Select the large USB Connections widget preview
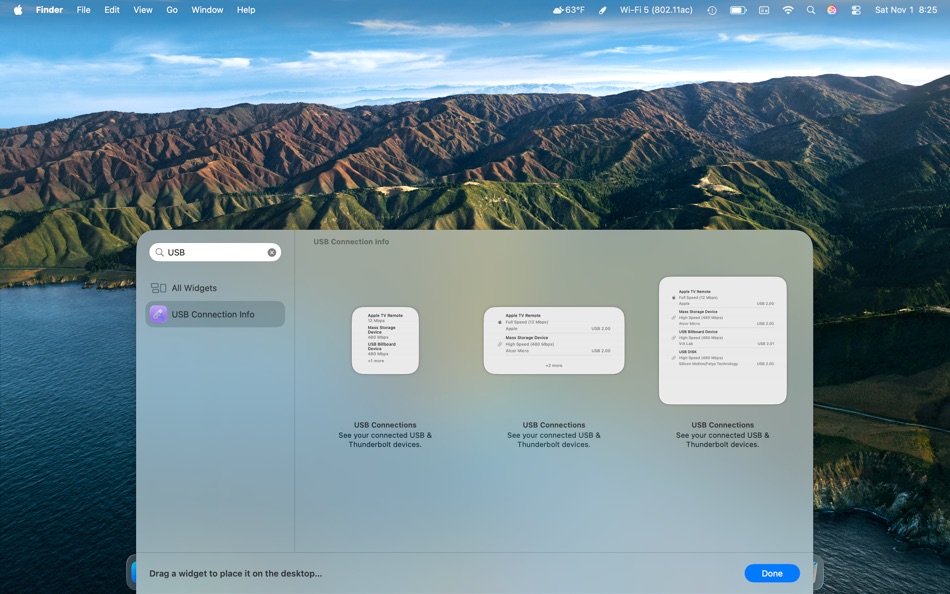The width and height of the screenshot is (950, 594). coord(723,340)
